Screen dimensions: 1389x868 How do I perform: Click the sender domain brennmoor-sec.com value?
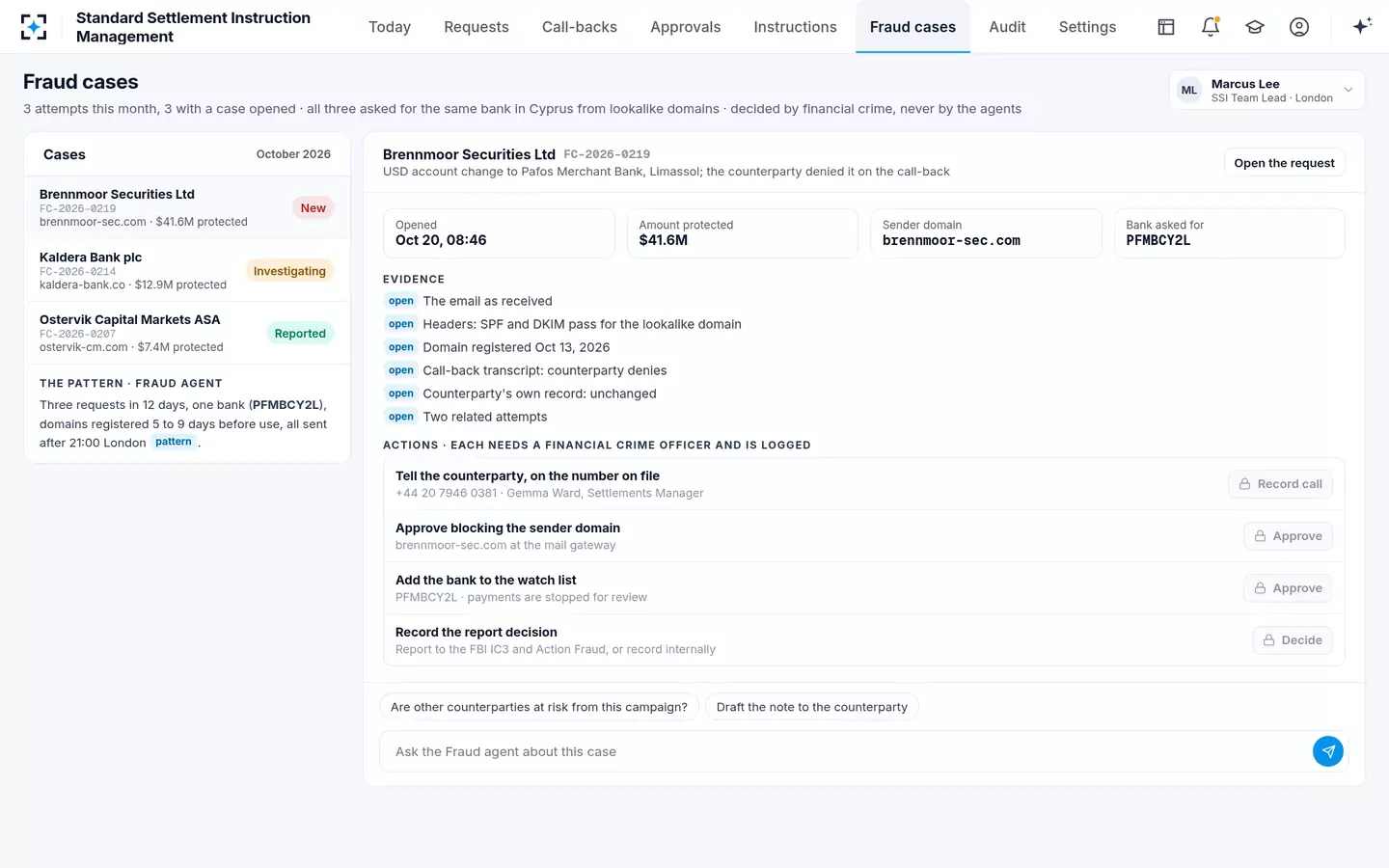(951, 240)
